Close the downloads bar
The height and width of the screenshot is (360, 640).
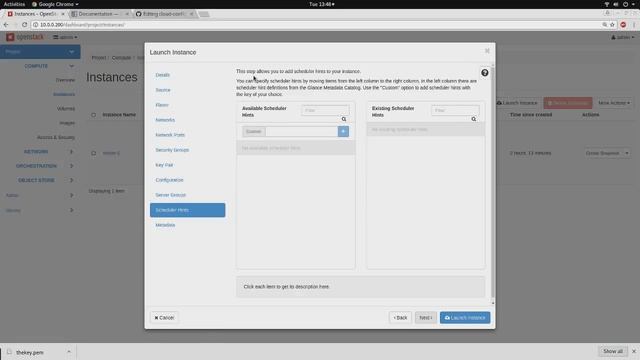coord(634,351)
